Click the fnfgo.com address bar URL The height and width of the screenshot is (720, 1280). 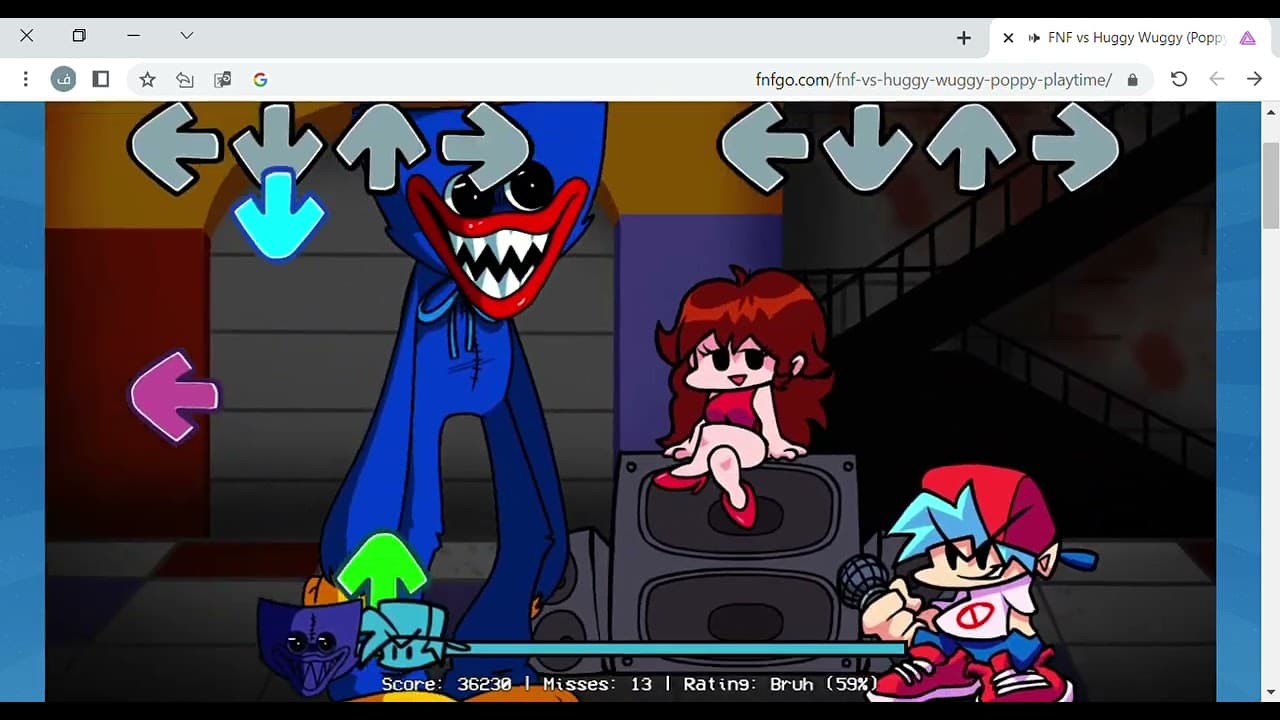point(934,80)
